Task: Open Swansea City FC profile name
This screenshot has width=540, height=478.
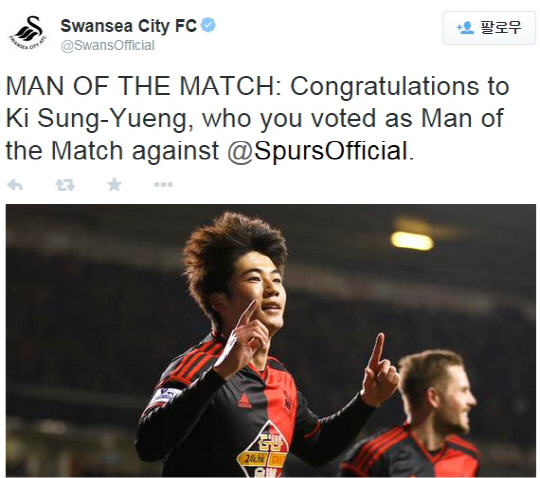Action: (128, 25)
